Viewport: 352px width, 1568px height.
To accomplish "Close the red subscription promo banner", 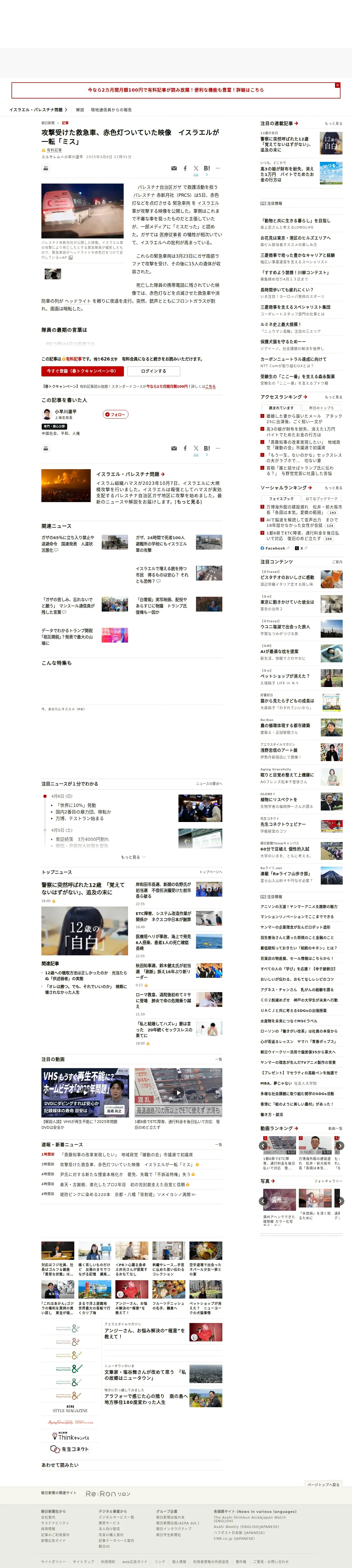I will pyautogui.click(x=337, y=85).
